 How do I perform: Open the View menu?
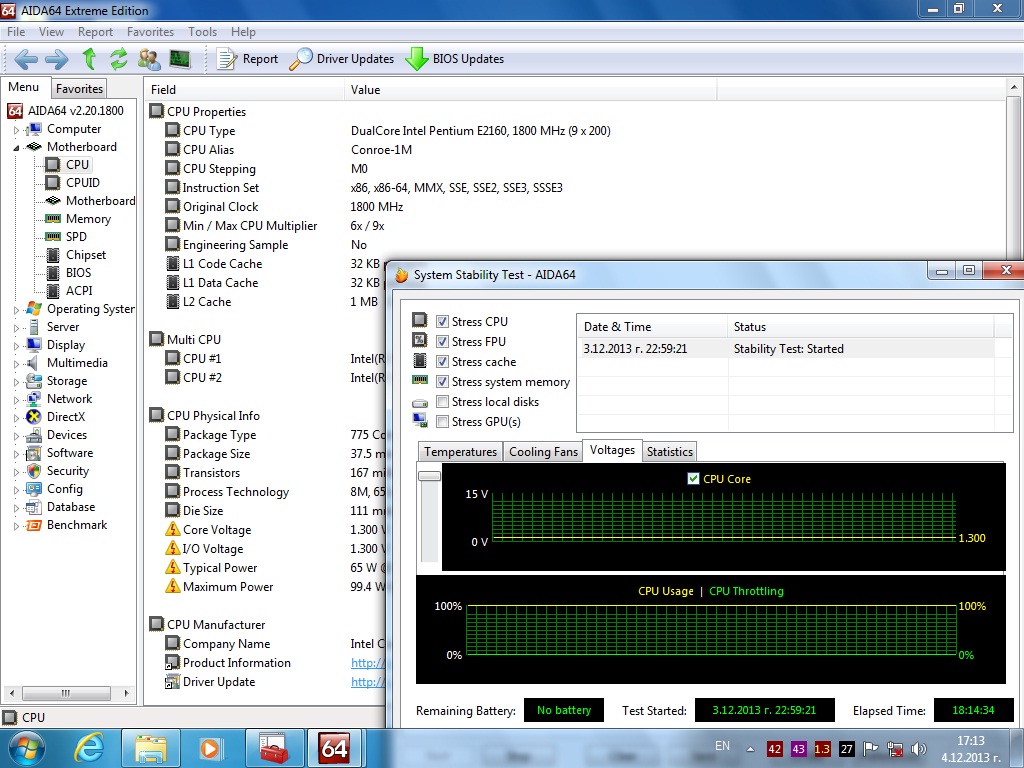51,31
